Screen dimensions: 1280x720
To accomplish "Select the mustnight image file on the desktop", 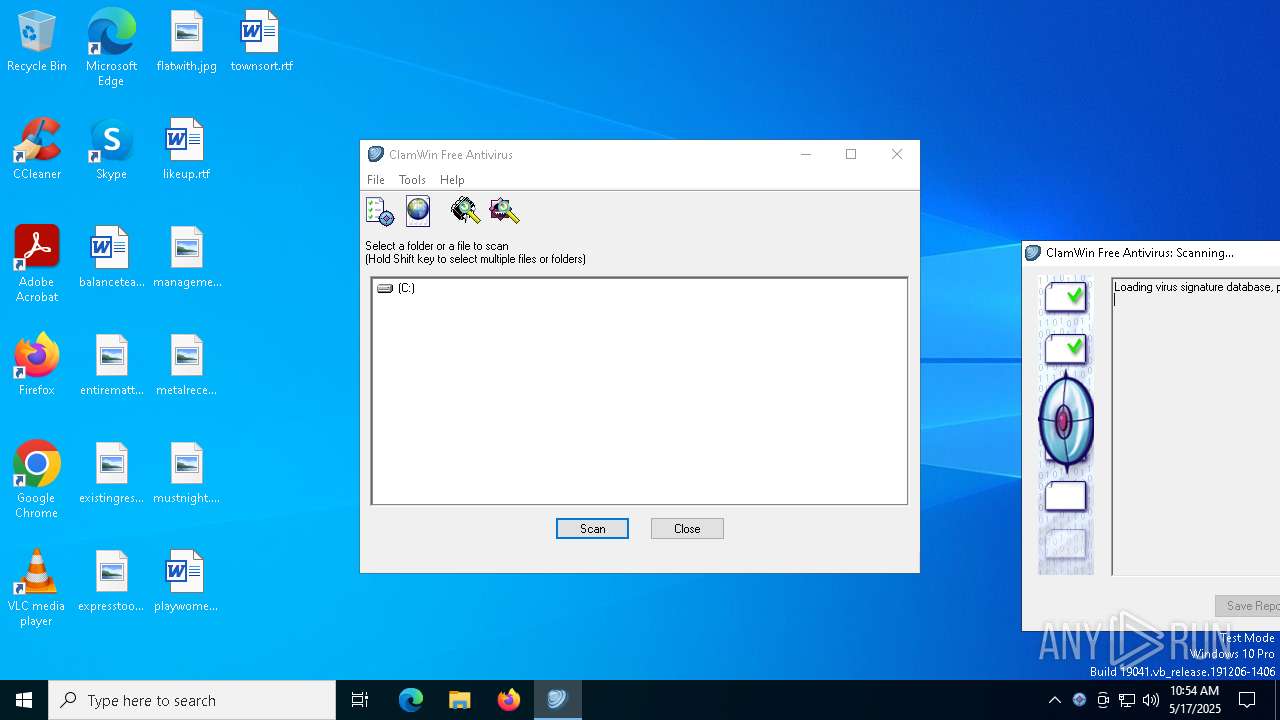I will click(x=187, y=474).
